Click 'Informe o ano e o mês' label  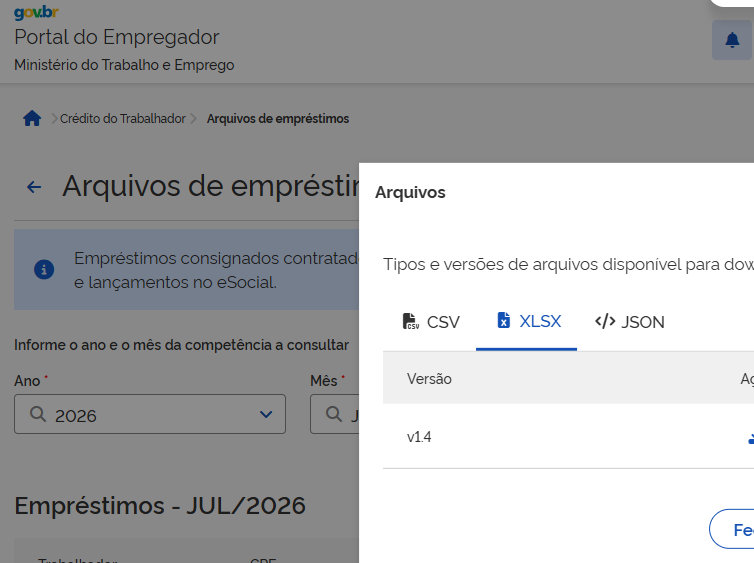pyautogui.click(x=181, y=345)
